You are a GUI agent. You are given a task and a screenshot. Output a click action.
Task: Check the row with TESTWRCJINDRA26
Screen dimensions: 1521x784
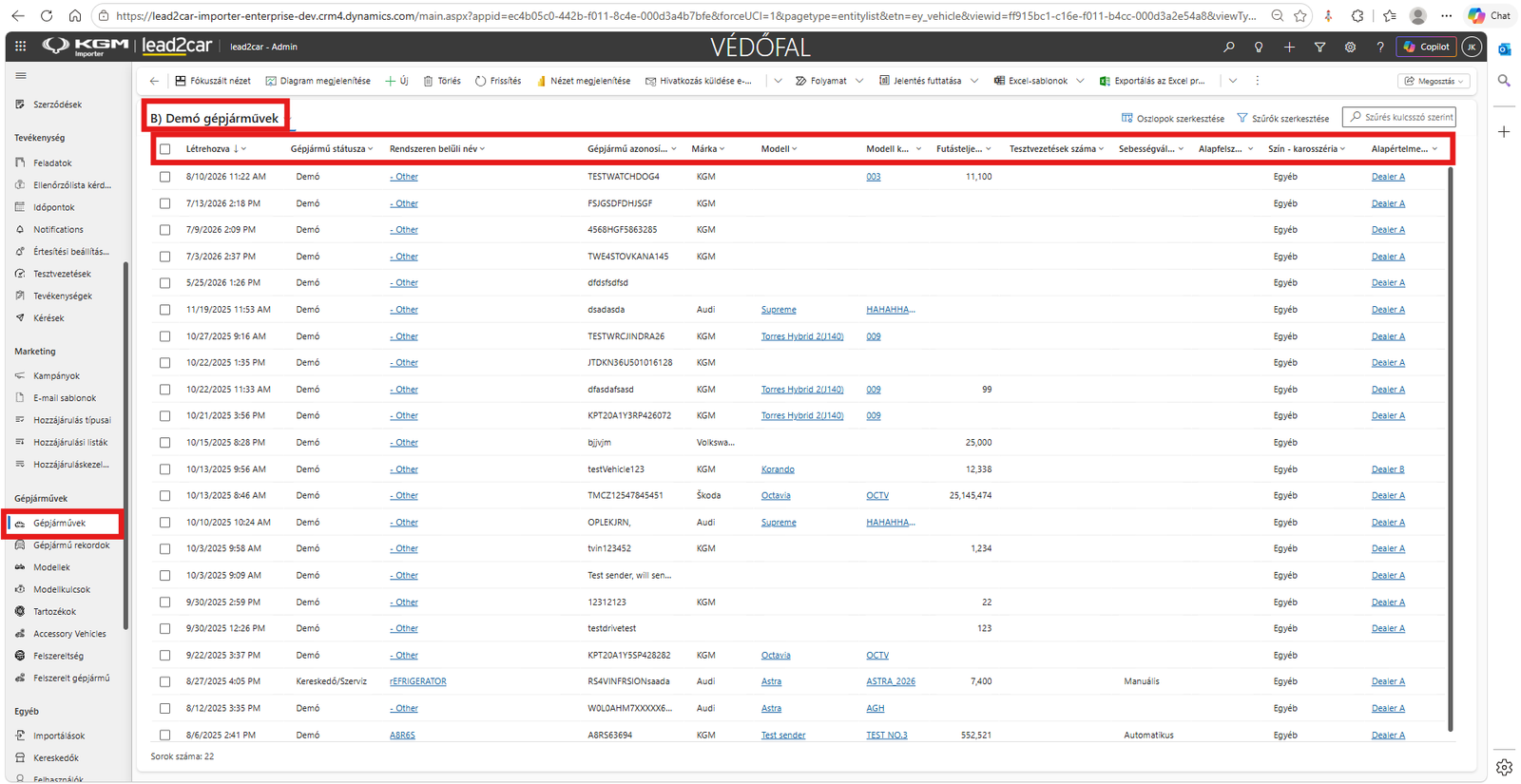pyautogui.click(x=165, y=336)
